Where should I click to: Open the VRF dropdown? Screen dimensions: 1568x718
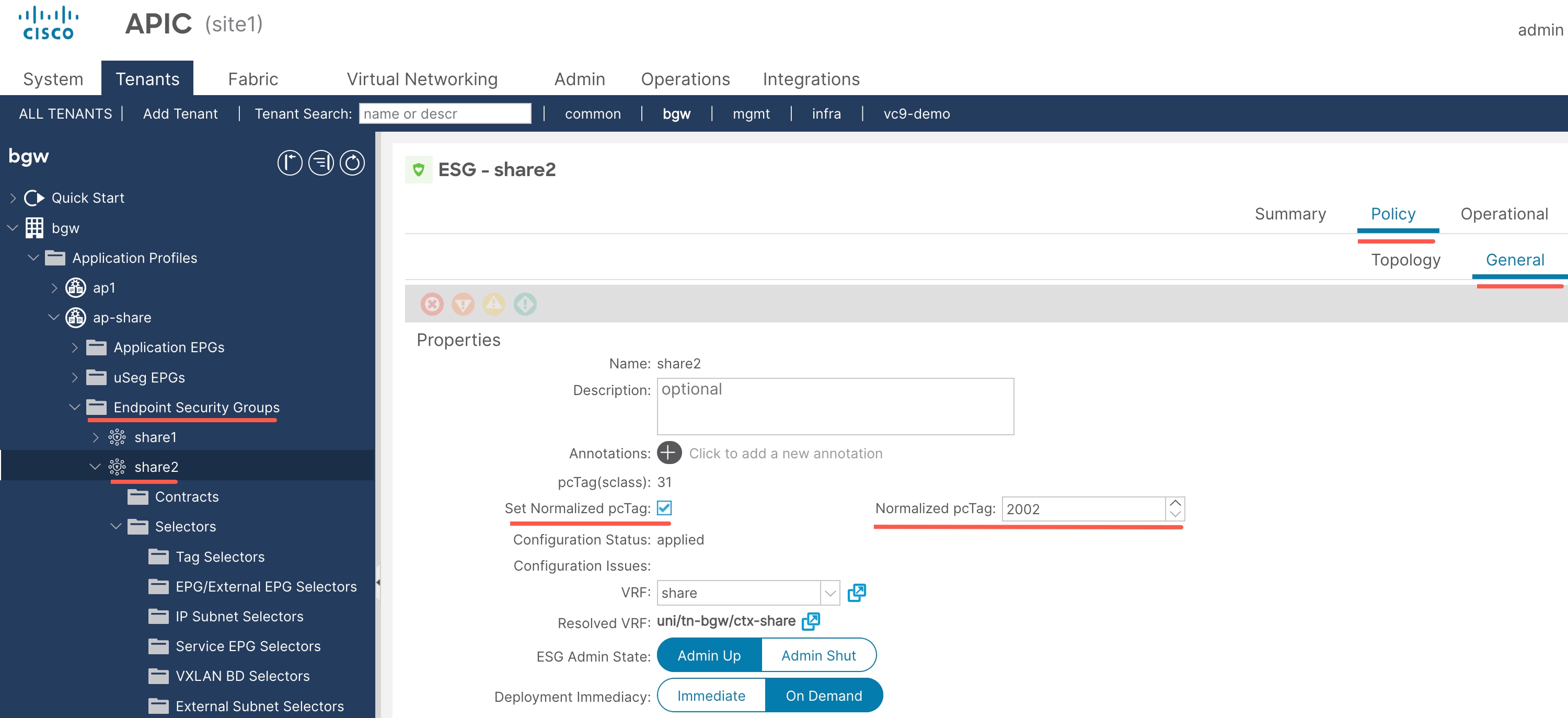(x=829, y=592)
